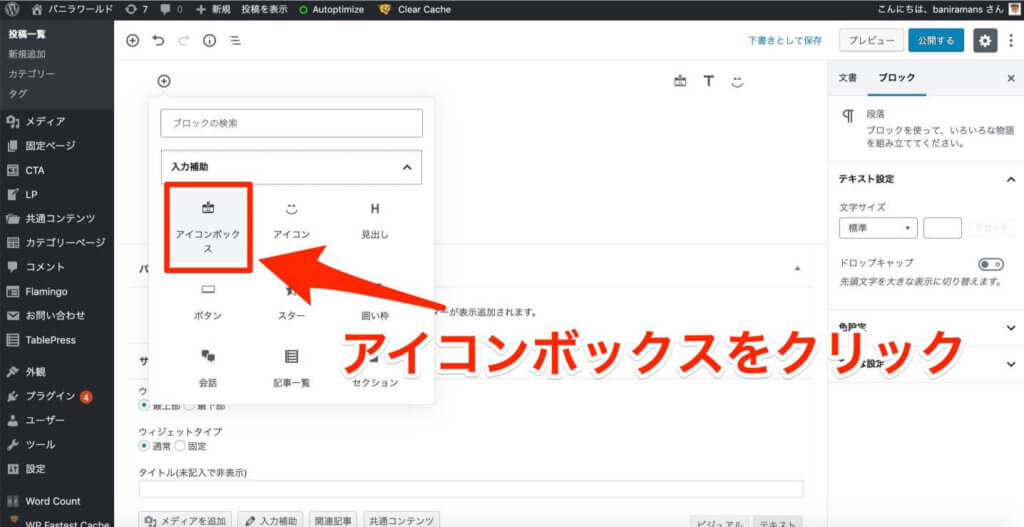Insert the アイコン smiley block
The height and width of the screenshot is (527, 1024).
[291, 221]
